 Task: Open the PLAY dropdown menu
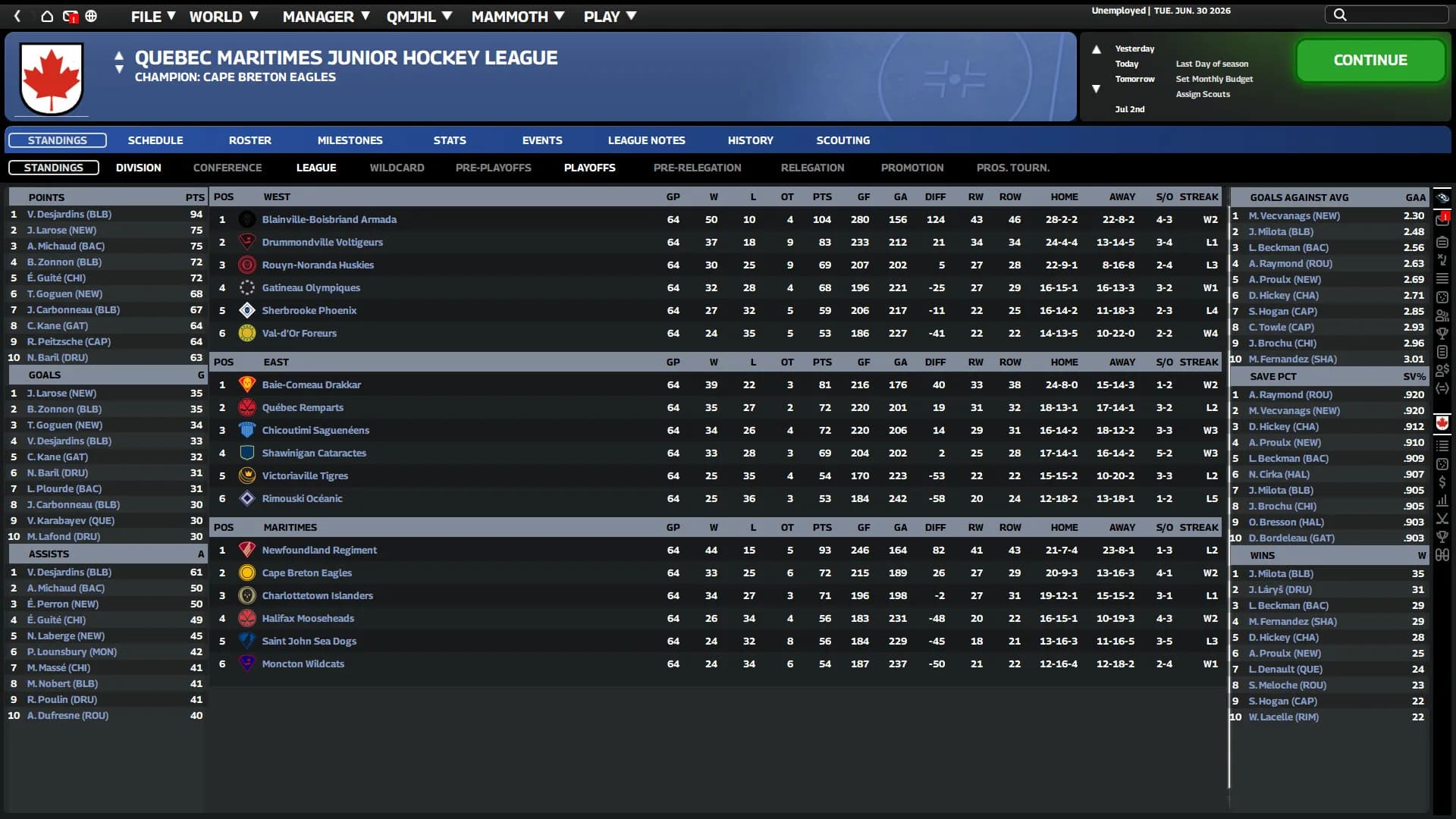tap(610, 17)
